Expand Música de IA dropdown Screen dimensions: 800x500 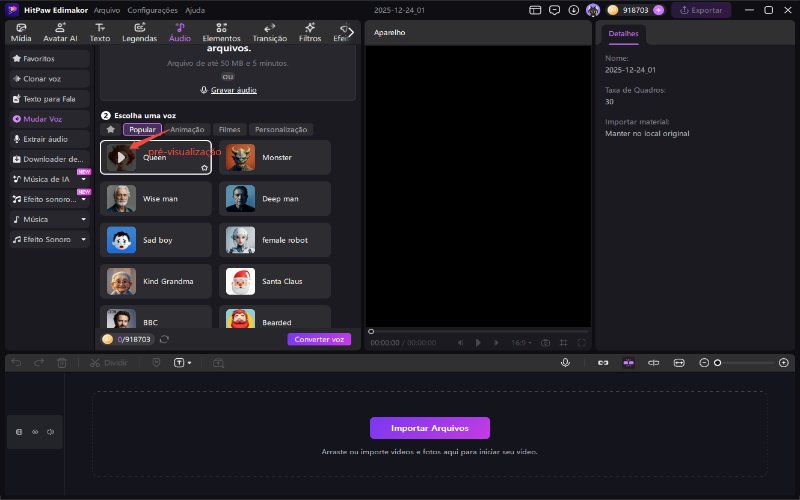(x=84, y=179)
